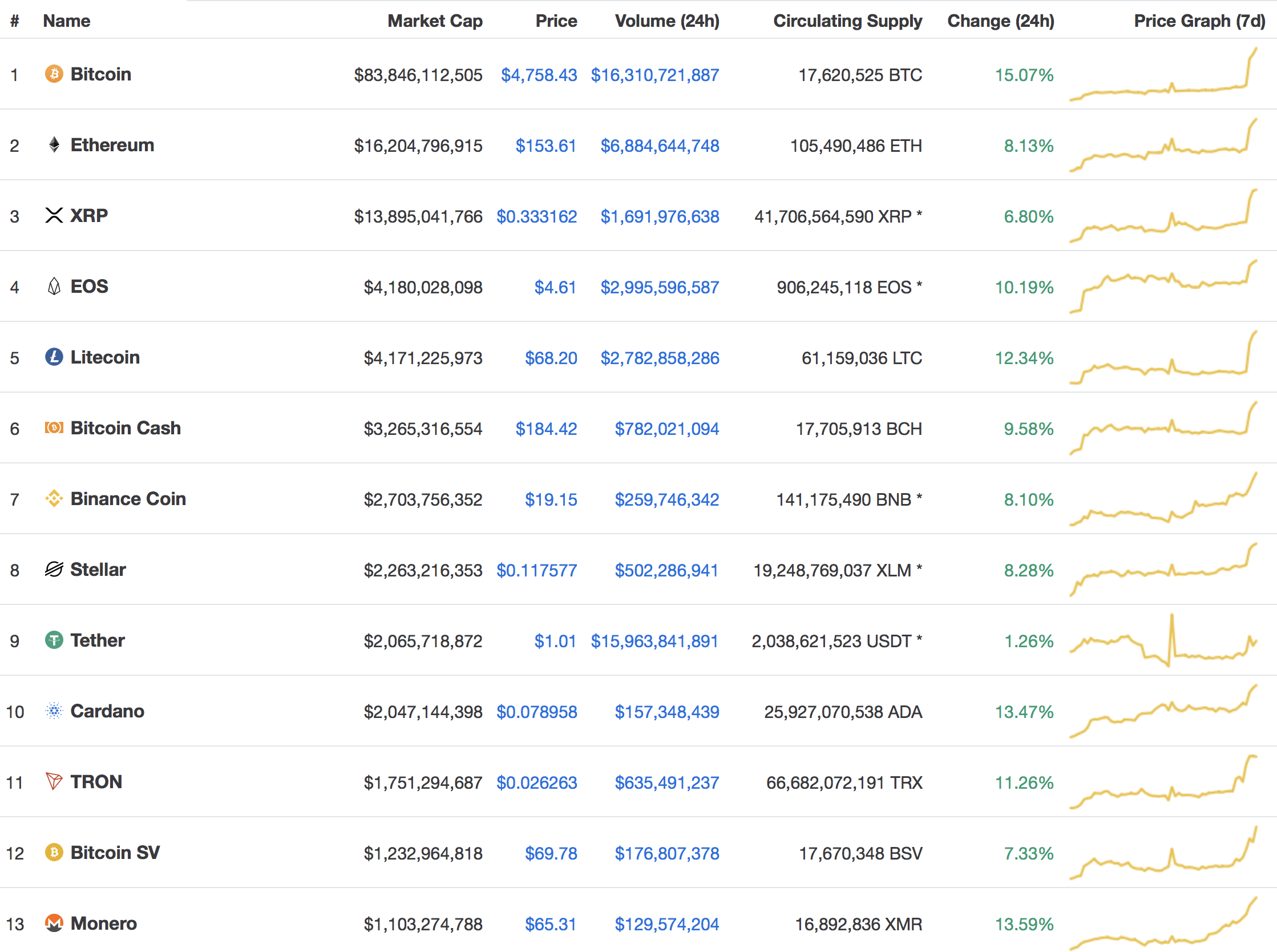Sort table by Market Cap column
The image size is (1277, 952).
[x=435, y=21]
